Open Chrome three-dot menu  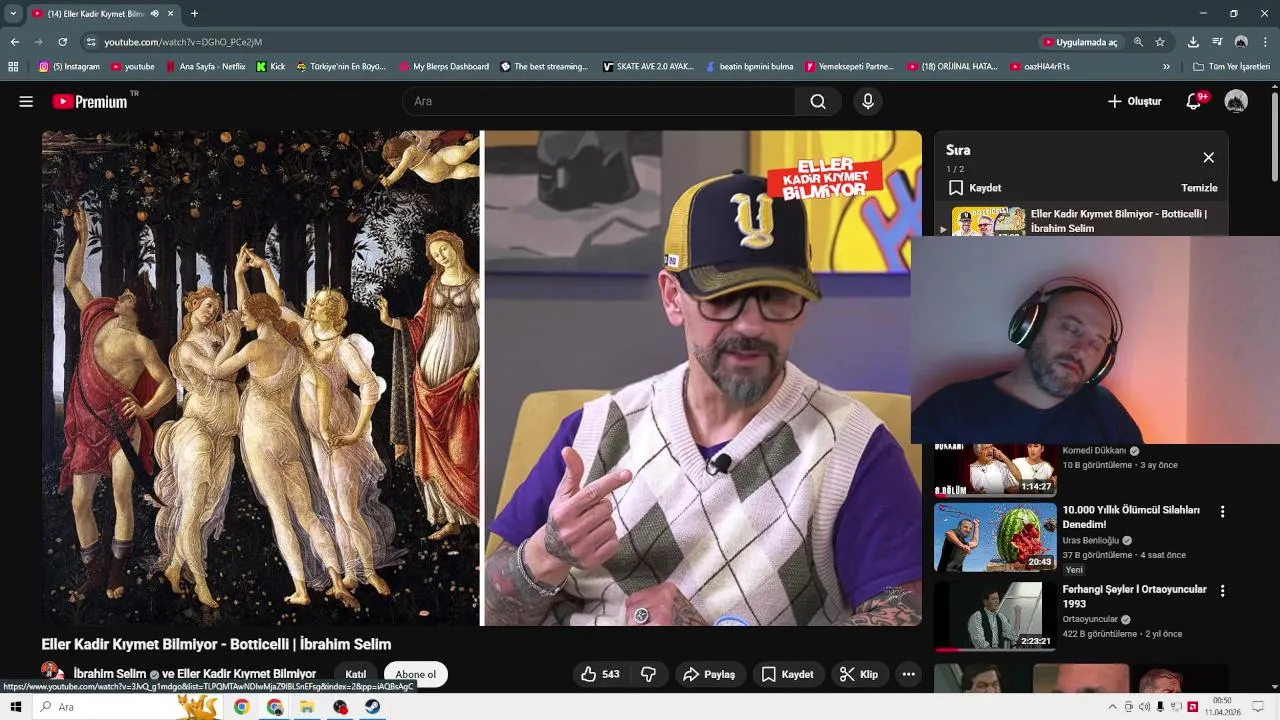click(x=1265, y=42)
